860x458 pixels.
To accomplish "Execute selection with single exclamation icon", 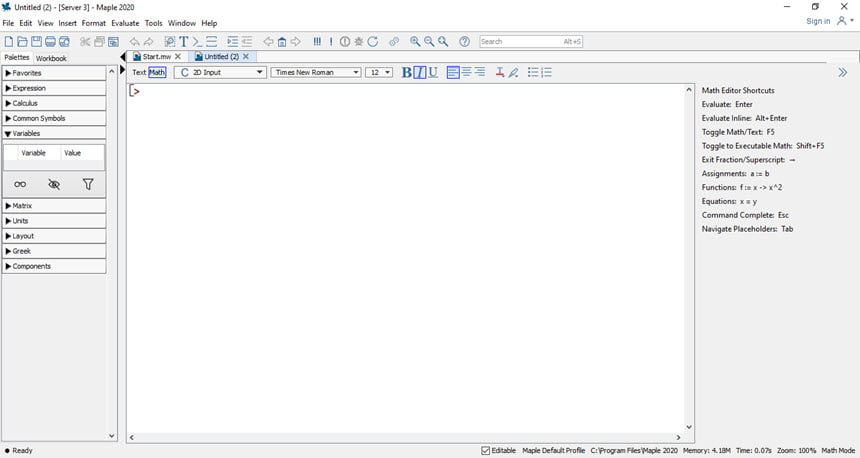I will point(331,42).
